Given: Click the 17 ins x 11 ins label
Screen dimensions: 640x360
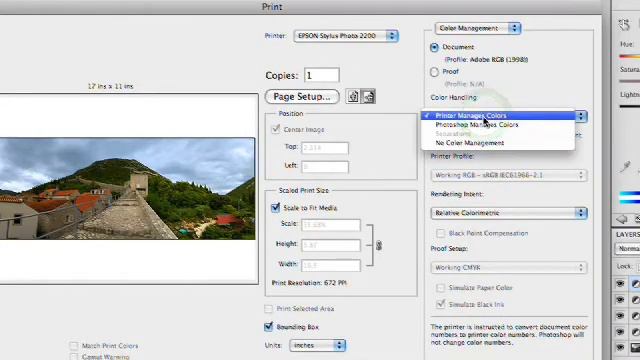Looking at the screenshot, I should click(111, 86).
